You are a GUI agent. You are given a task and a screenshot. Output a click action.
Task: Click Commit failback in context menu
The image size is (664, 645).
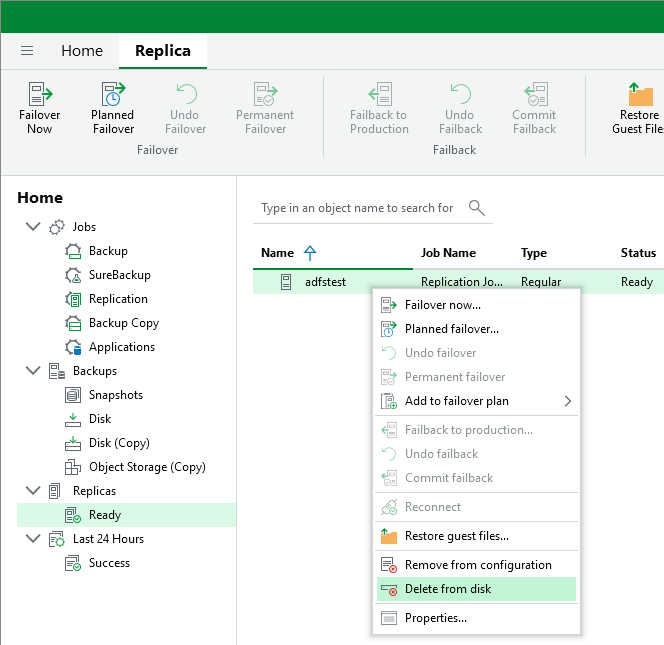pyautogui.click(x=476, y=478)
